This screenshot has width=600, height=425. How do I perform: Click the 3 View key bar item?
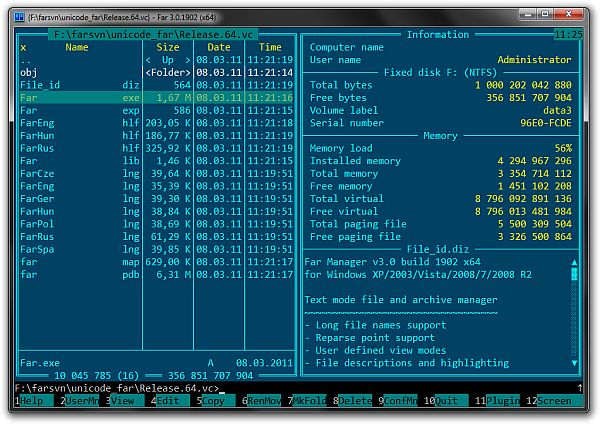pos(125,401)
